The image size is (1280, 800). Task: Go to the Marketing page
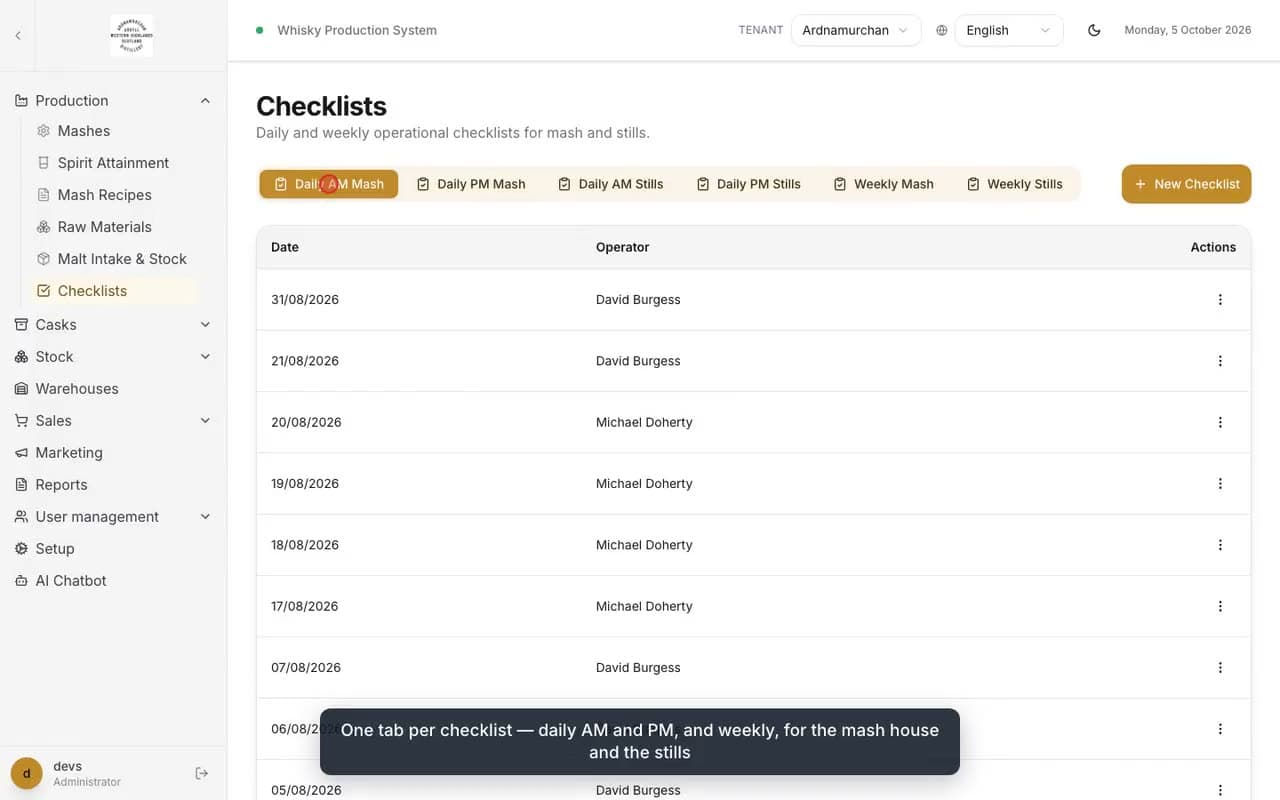[x=113, y=452]
